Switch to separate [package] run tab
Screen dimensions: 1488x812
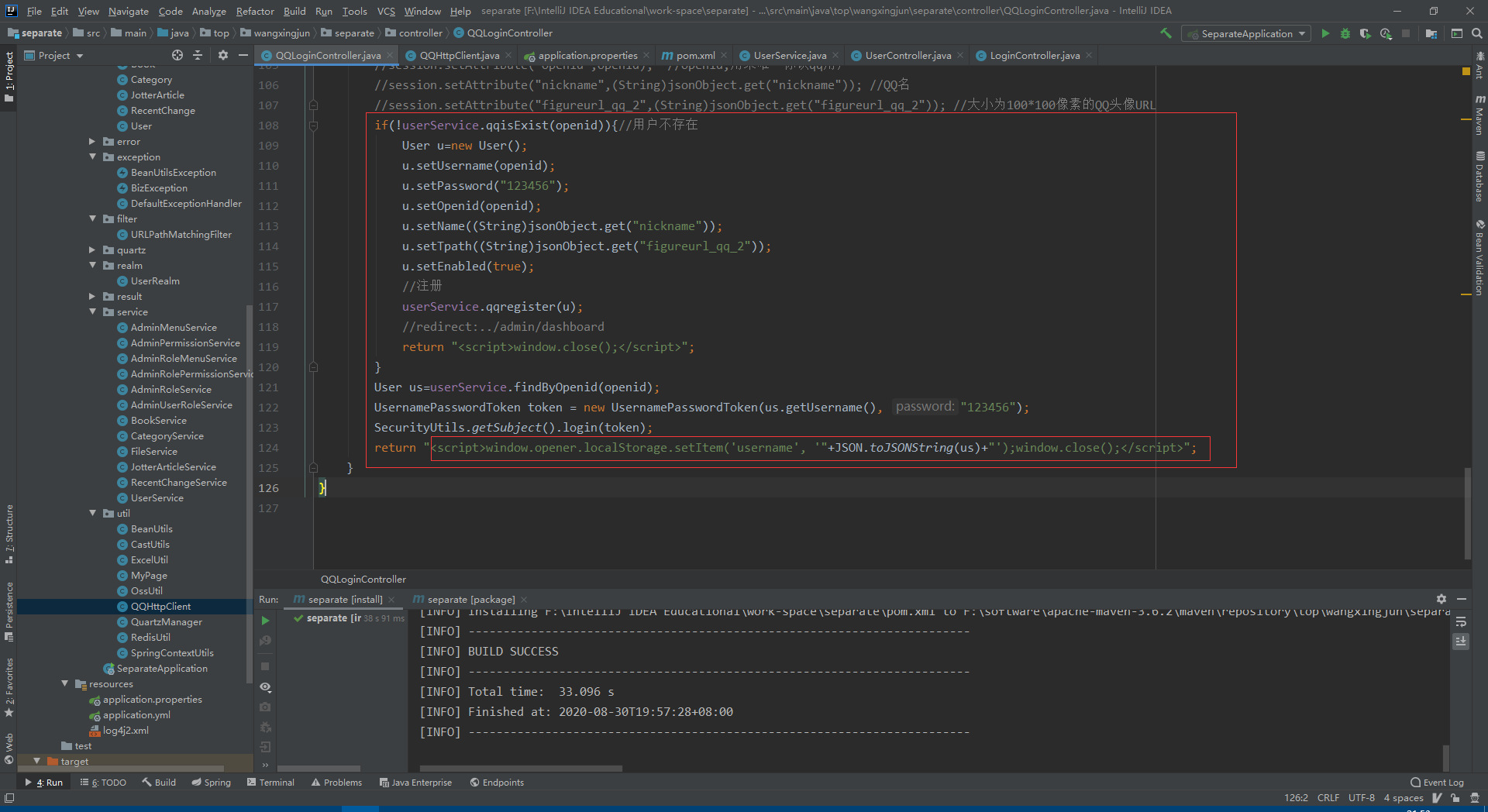pos(470,599)
